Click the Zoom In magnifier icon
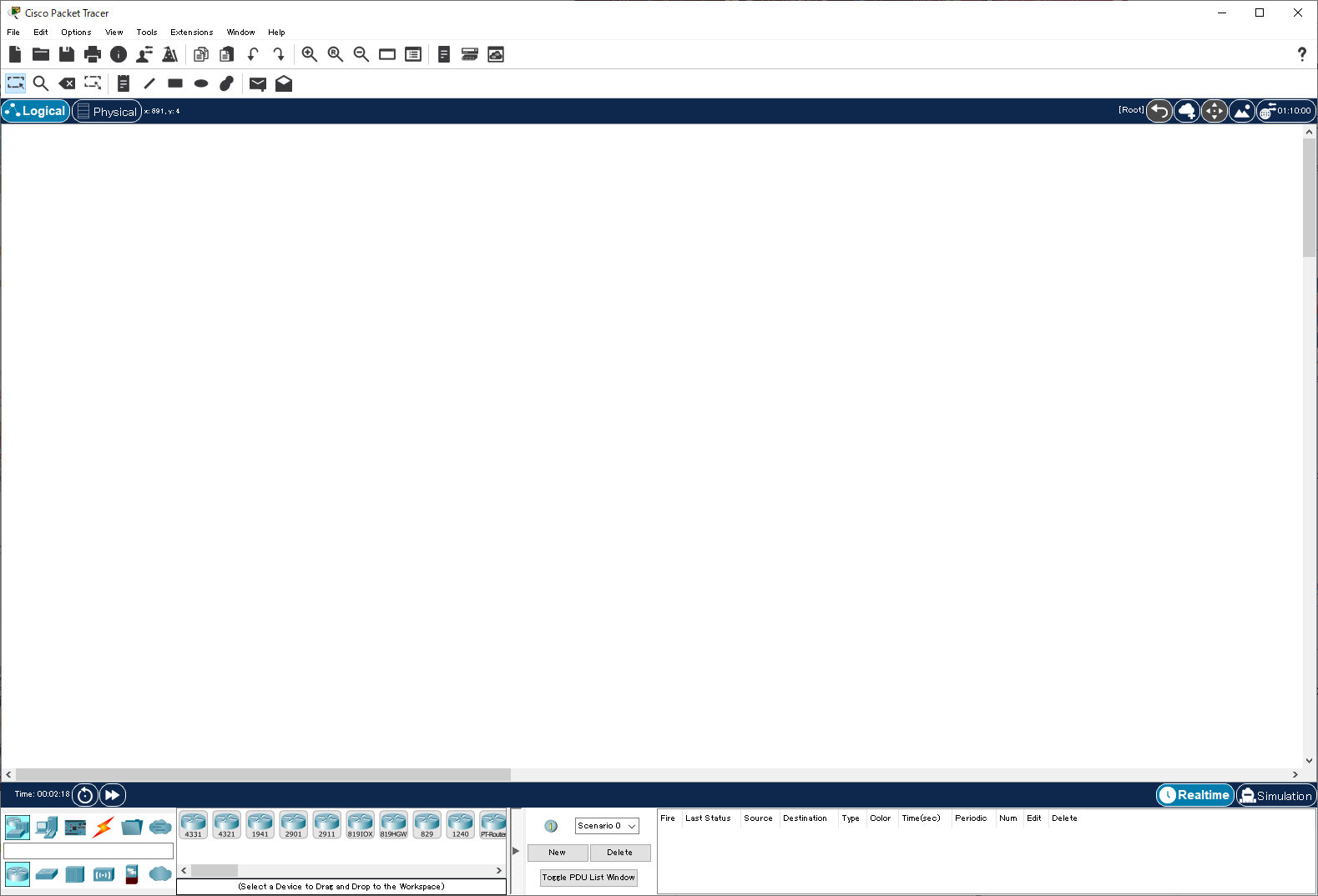This screenshot has width=1318, height=896. click(x=309, y=54)
